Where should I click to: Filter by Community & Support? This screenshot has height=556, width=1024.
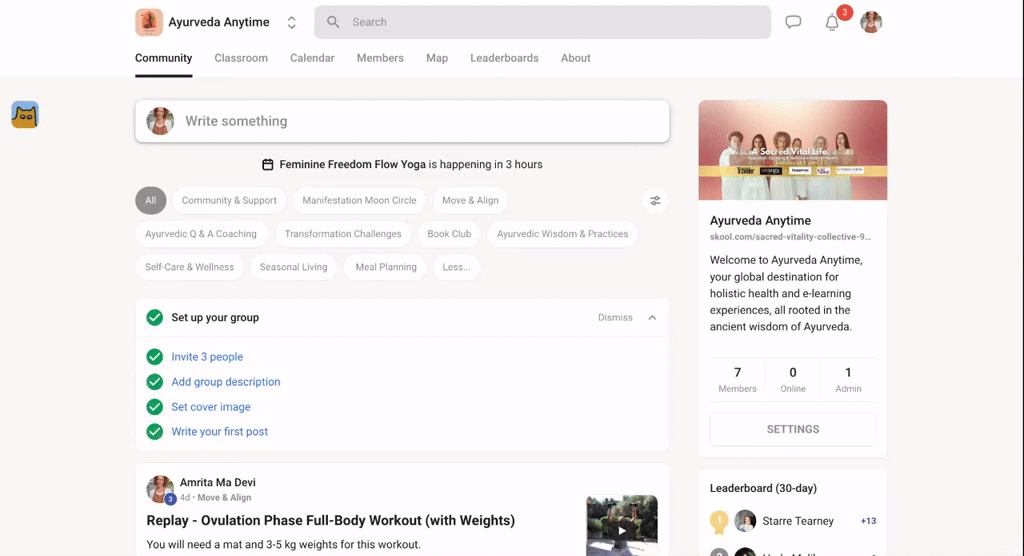click(x=229, y=201)
